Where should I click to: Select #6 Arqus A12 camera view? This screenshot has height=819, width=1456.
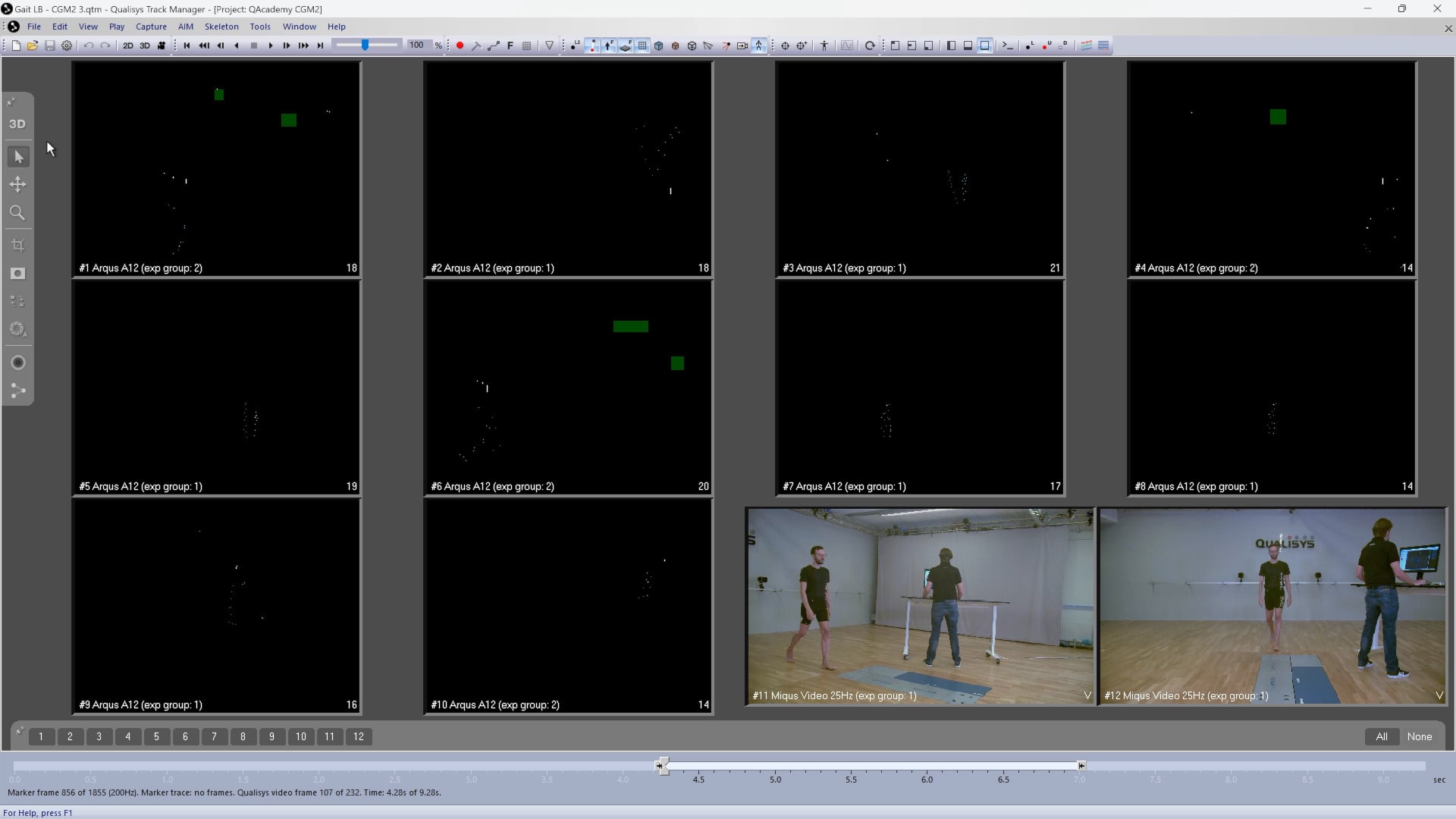coord(568,388)
